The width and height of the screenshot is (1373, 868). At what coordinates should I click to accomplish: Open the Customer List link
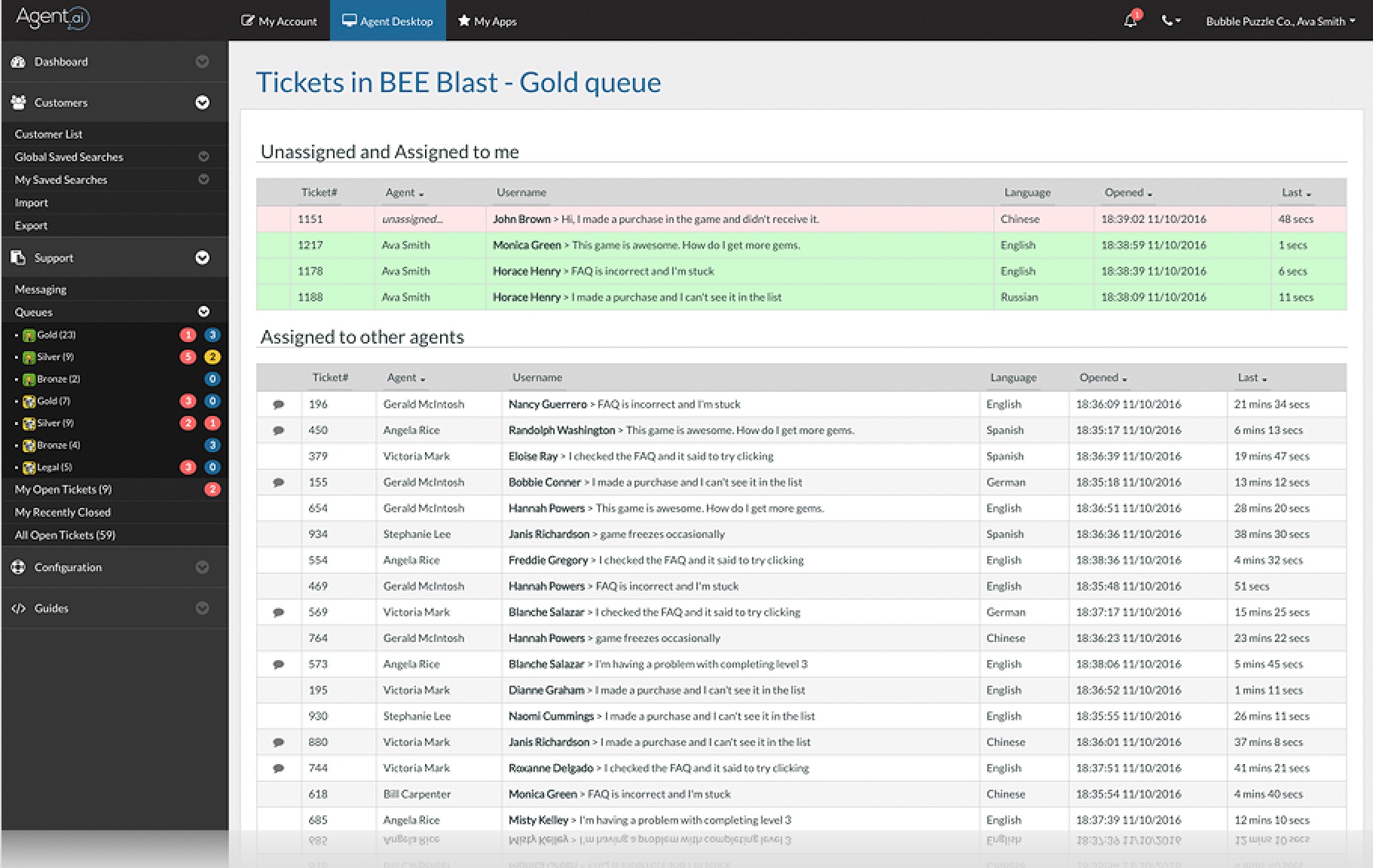(48, 134)
